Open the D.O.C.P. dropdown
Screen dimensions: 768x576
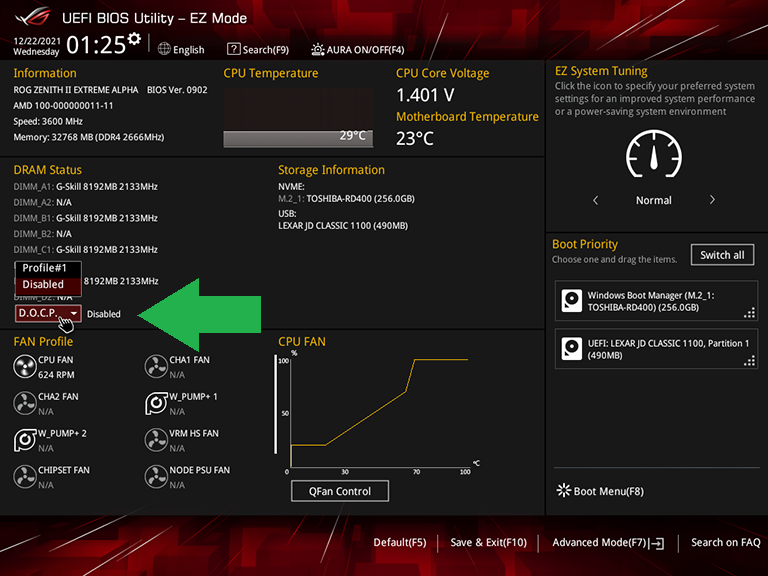[x=48, y=313]
